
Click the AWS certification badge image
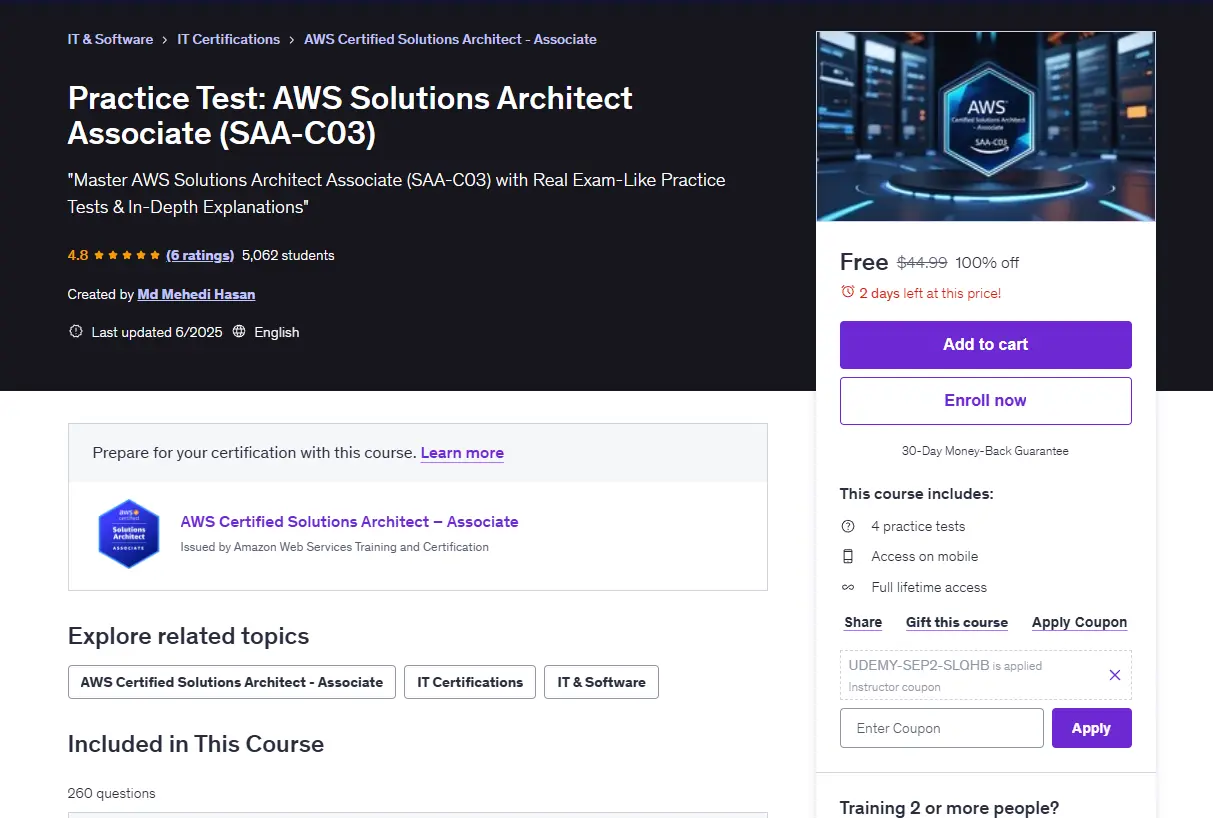[x=129, y=534]
